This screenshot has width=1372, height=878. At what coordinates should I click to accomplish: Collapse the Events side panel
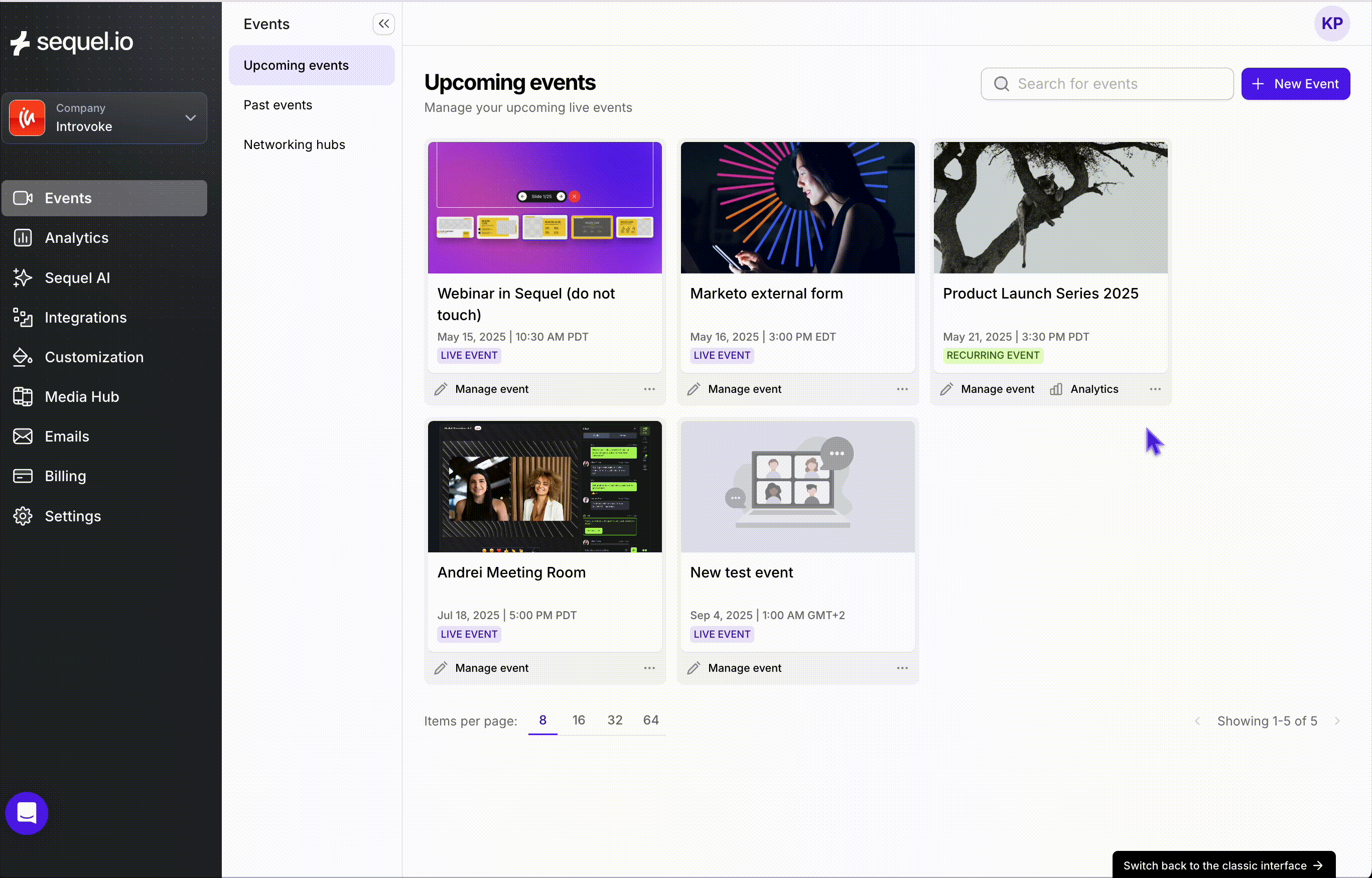click(x=384, y=24)
